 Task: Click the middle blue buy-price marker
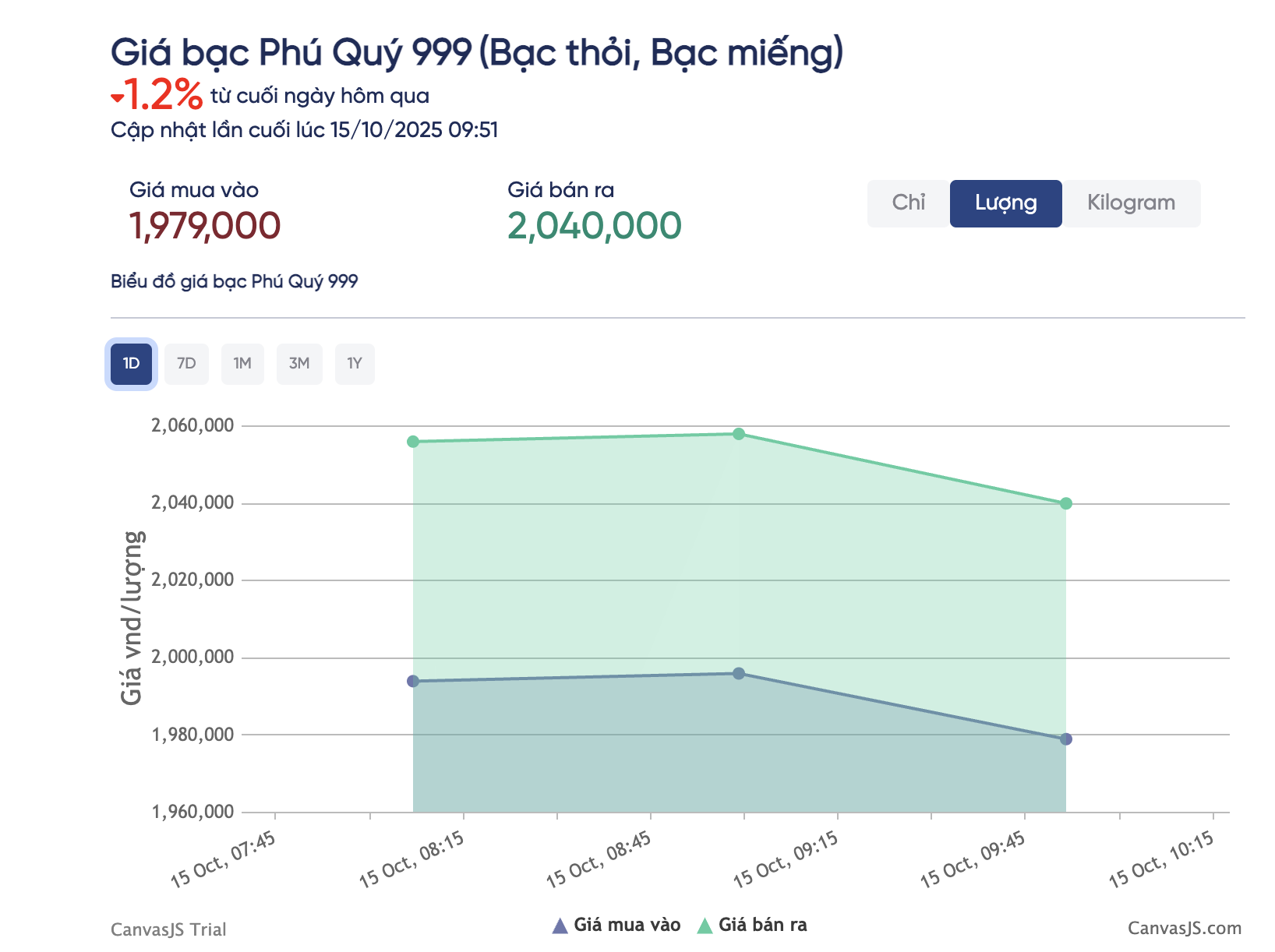click(x=739, y=674)
